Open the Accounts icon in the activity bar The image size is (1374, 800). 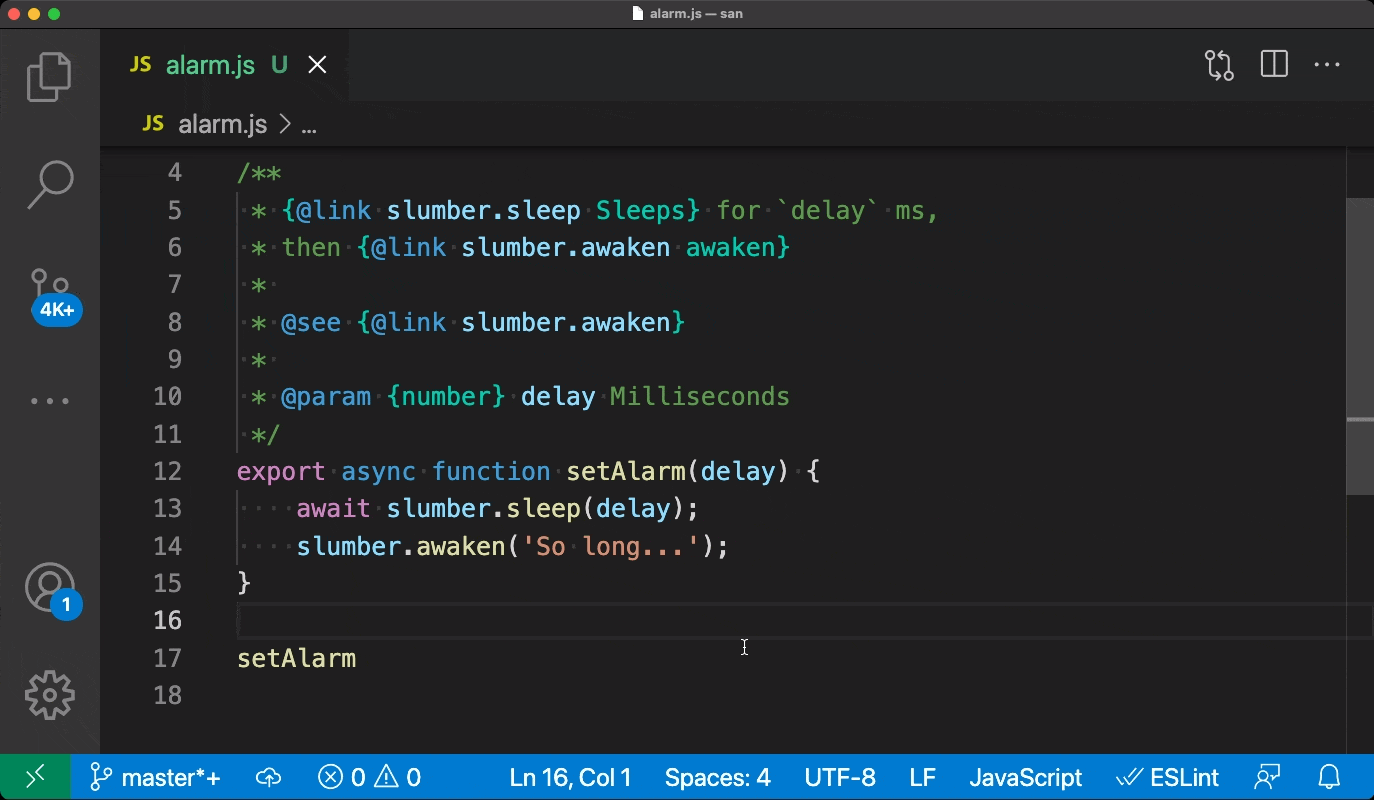[49, 585]
